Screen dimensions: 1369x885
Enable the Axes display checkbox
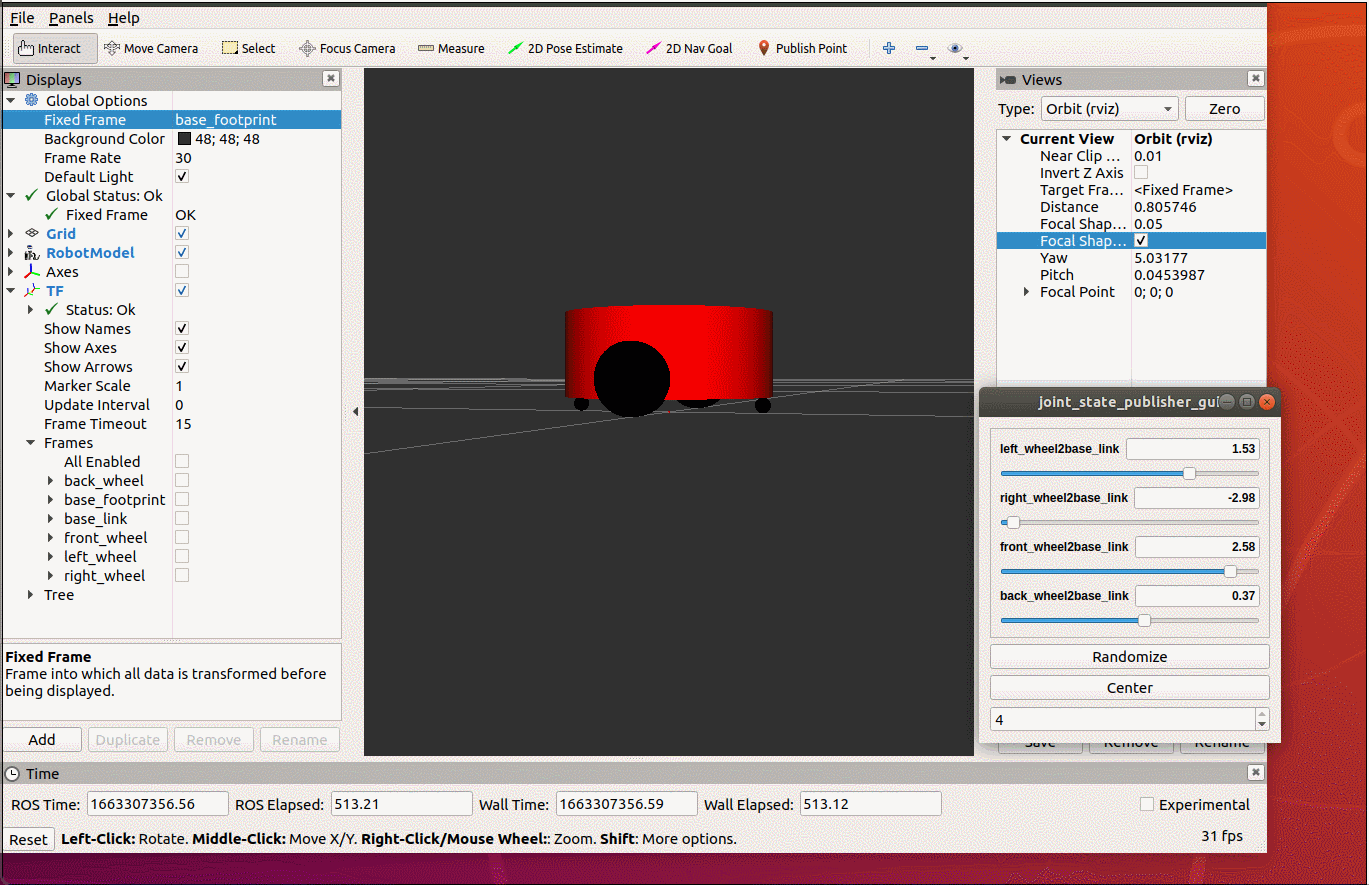pyautogui.click(x=182, y=272)
